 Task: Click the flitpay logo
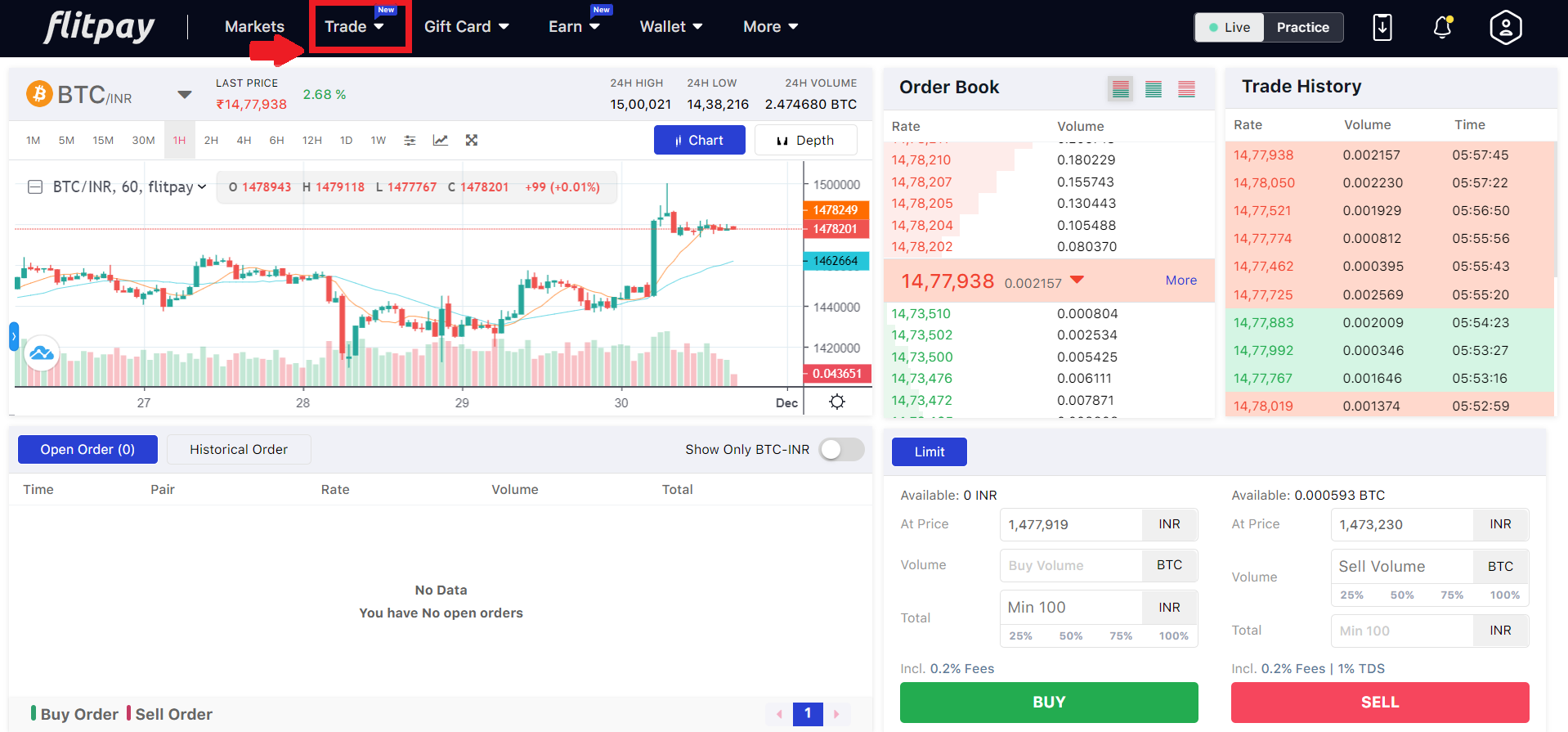tap(99, 27)
